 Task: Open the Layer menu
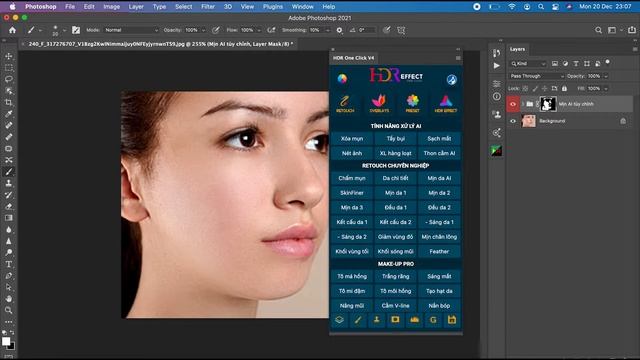click(136, 7)
